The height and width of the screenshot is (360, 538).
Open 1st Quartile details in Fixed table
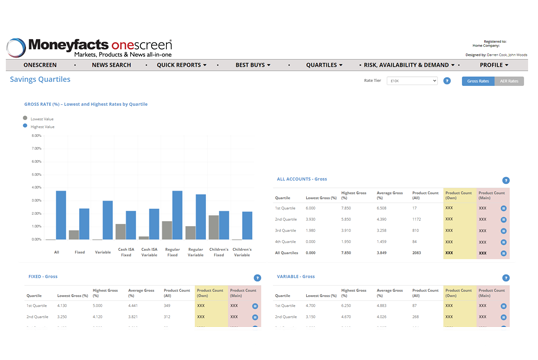pos(255,306)
